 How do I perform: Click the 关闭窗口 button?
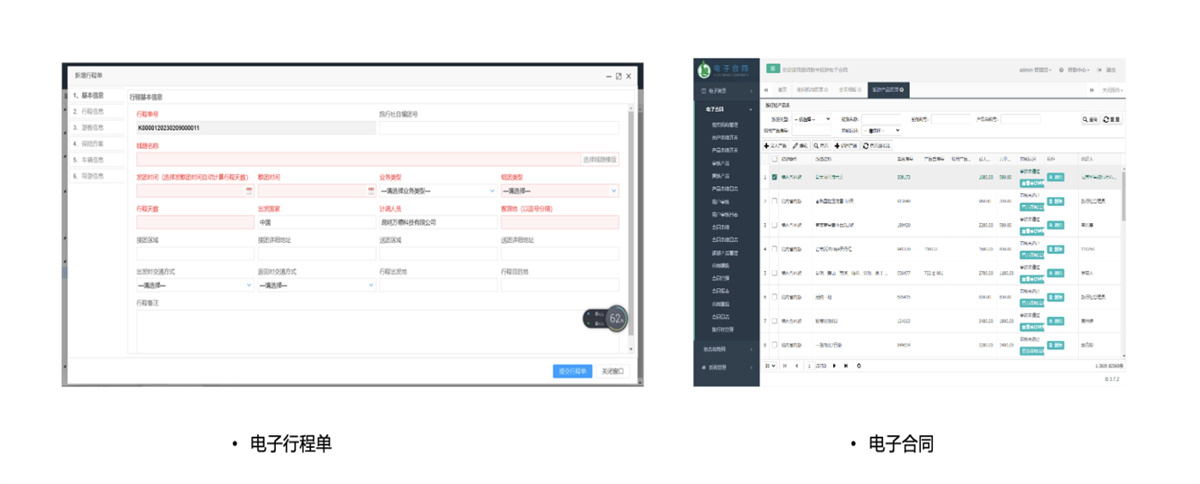pos(612,371)
